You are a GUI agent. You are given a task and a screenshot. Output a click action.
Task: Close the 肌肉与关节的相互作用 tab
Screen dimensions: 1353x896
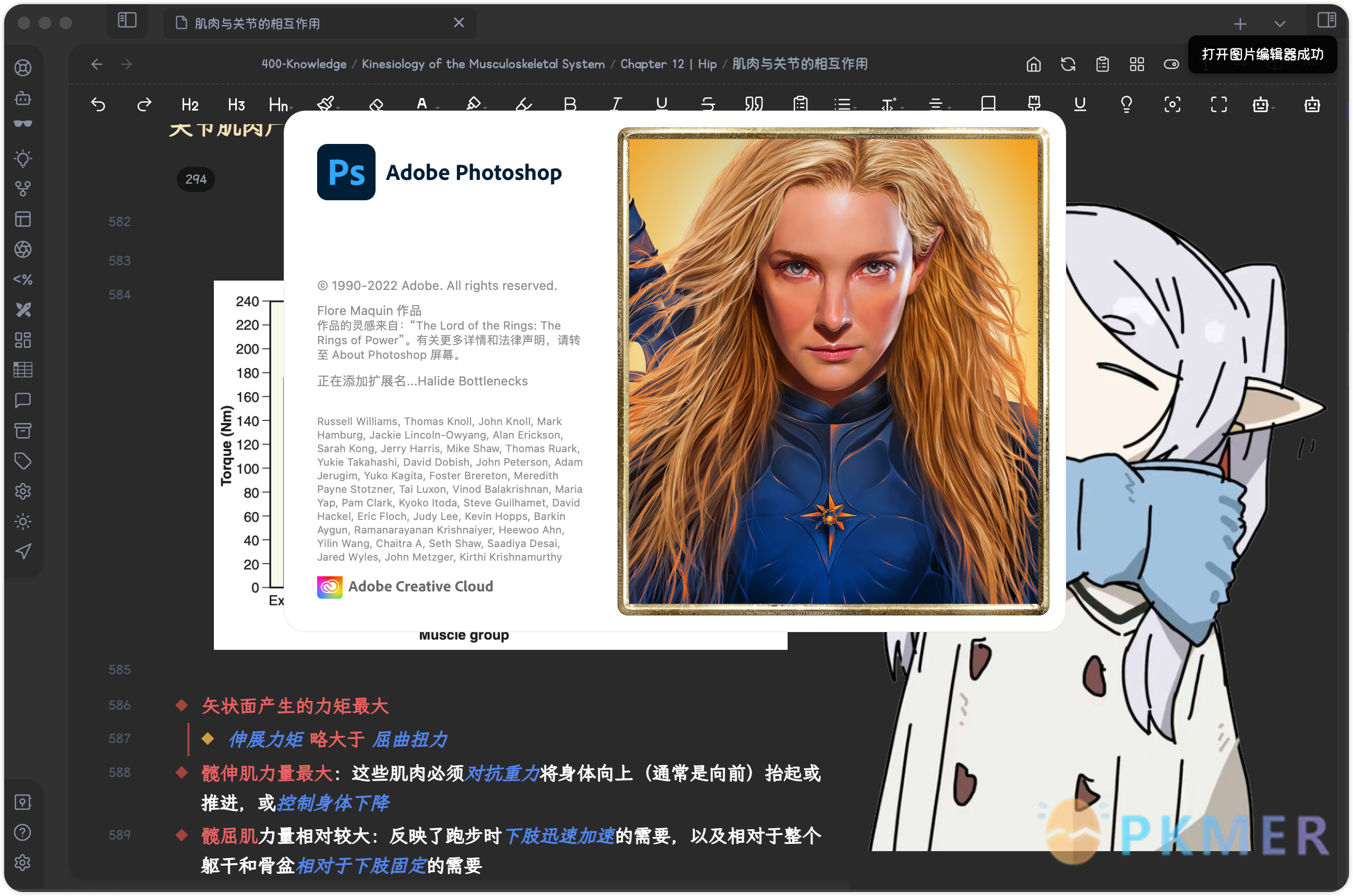(459, 22)
